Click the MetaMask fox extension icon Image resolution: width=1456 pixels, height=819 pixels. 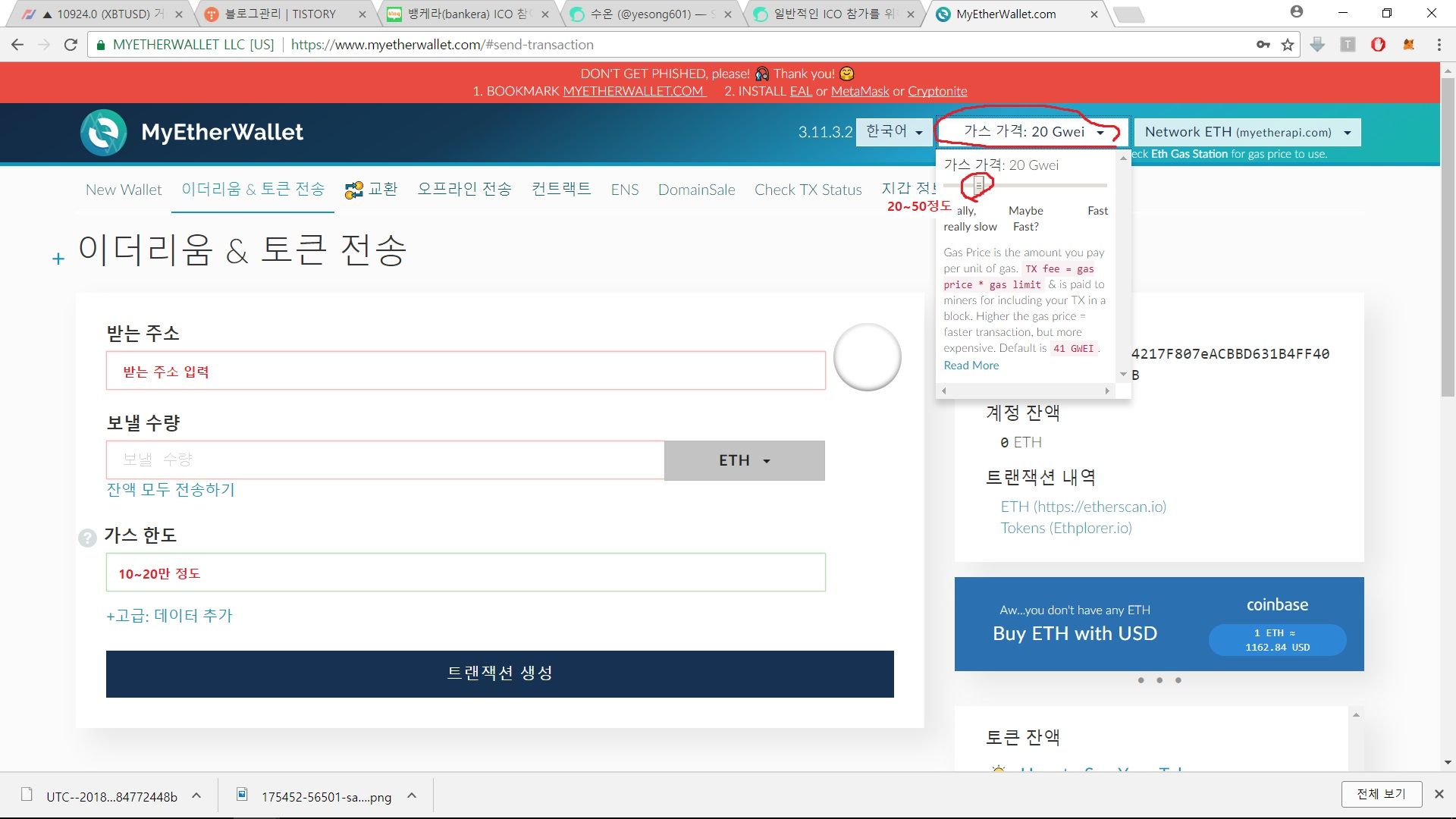click(x=1409, y=45)
